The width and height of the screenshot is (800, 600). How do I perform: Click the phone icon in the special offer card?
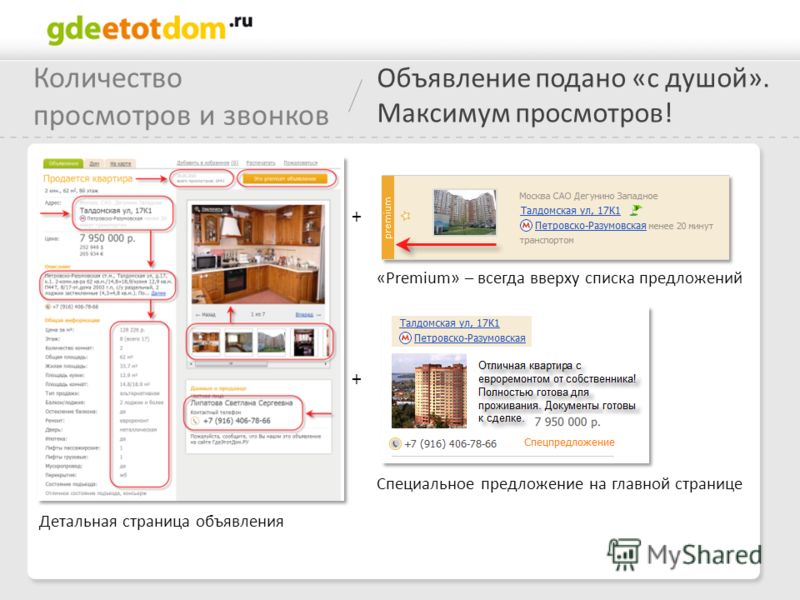(395, 444)
